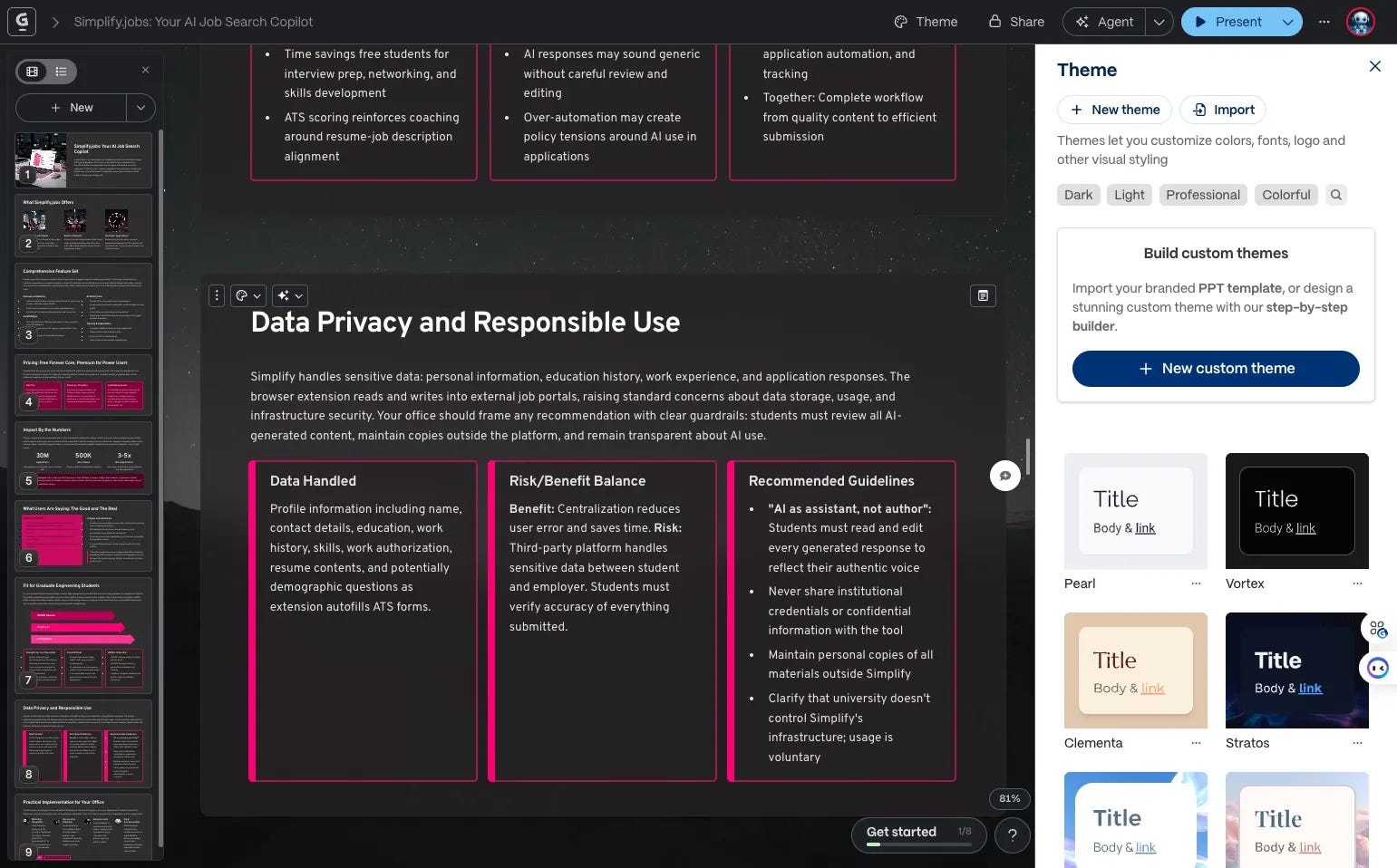Open the card style palette dropdown

coord(248,295)
